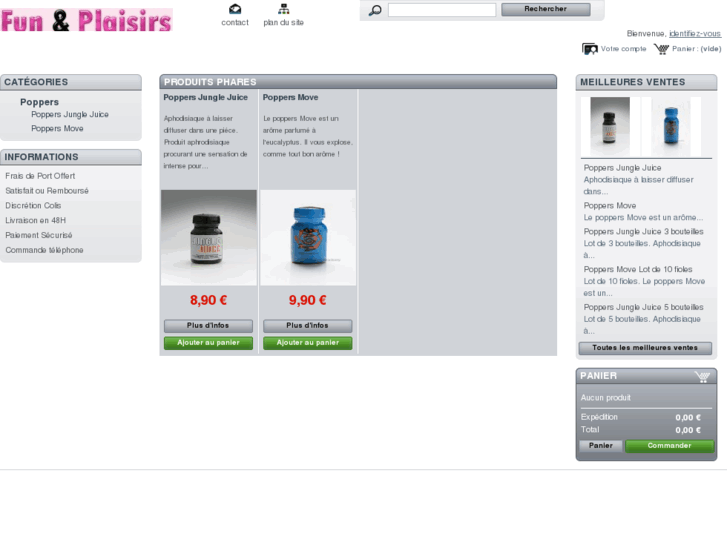Click the Poppers Jungle Juice featured title

[205, 97]
